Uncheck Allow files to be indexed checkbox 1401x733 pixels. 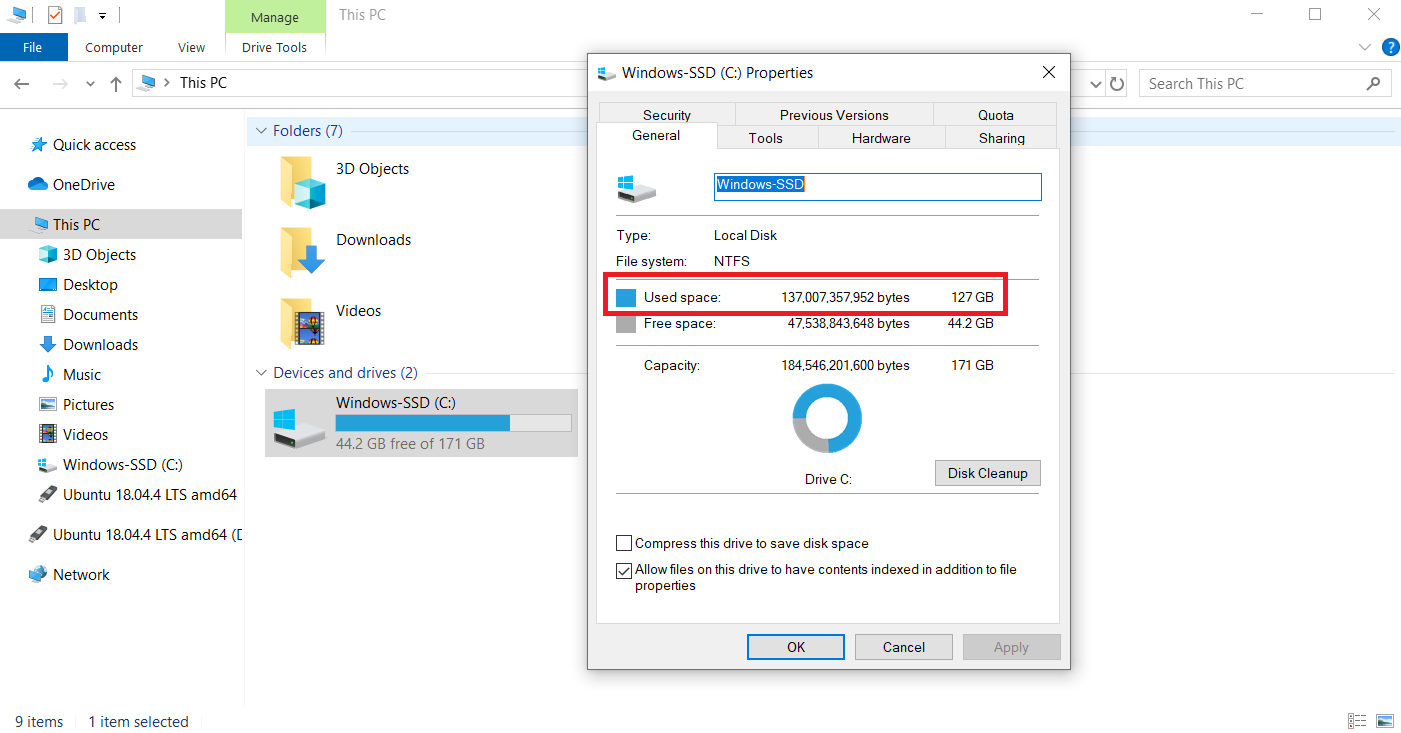click(x=624, y=571)
